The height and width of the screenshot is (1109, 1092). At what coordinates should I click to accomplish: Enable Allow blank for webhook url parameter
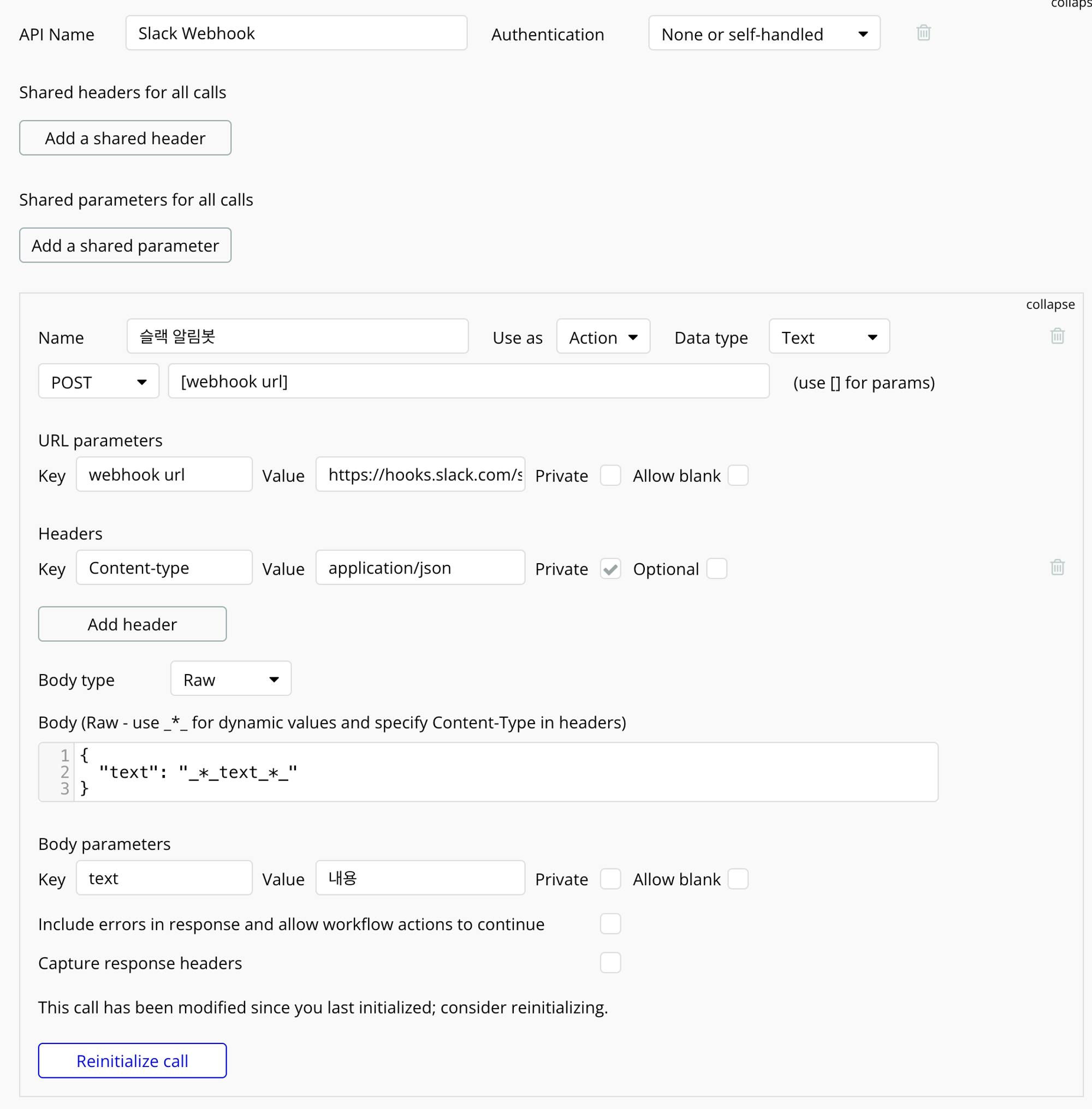coord(738,475)
